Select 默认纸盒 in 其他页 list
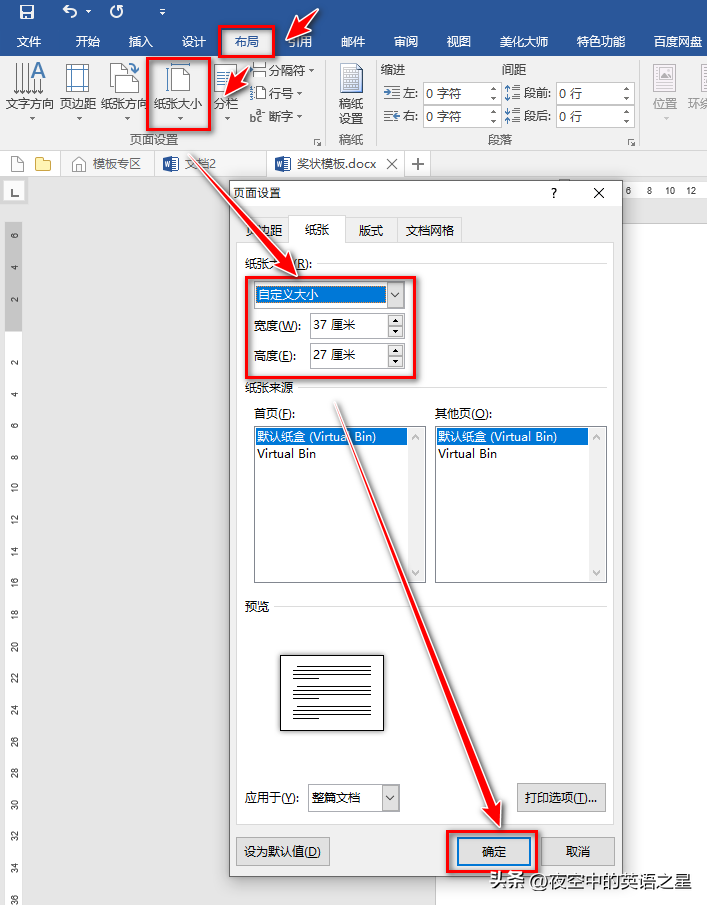The image size is (707, 905). pos(512,436)
